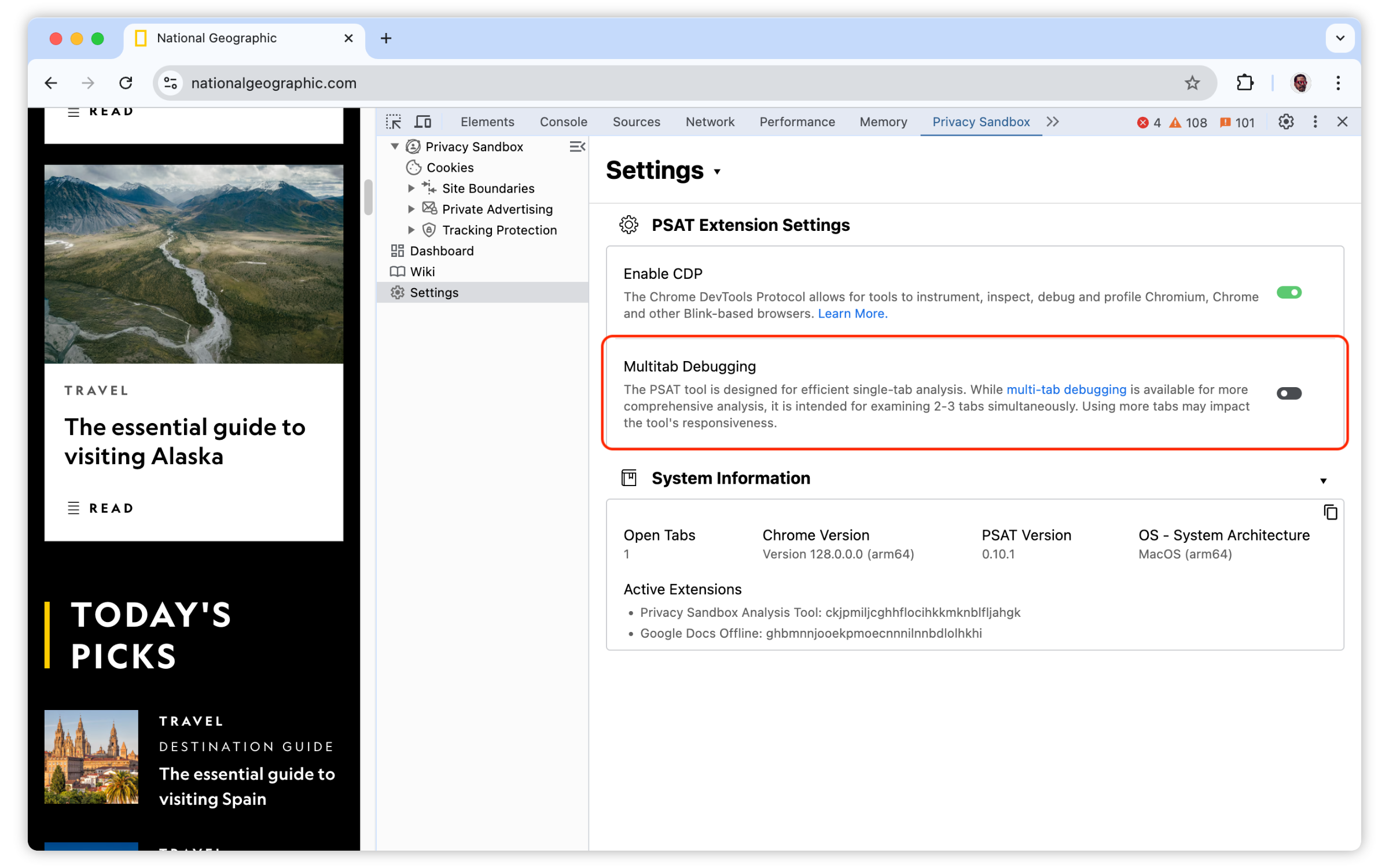Expand the Site Boundaries subtree

pyautogui.click(x=411, y=188)
